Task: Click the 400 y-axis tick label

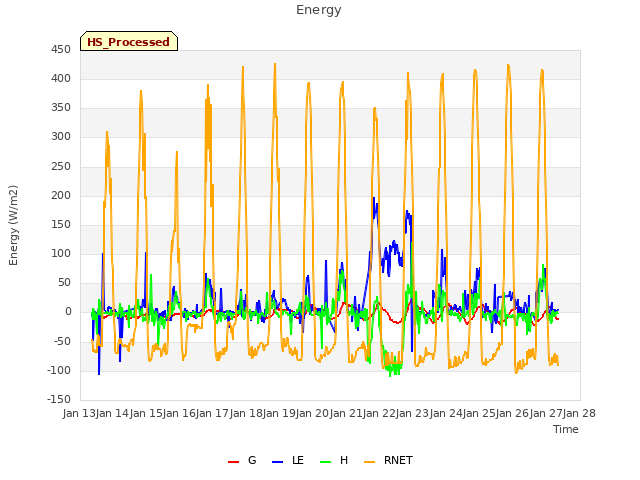Action: tap(61, 79)
